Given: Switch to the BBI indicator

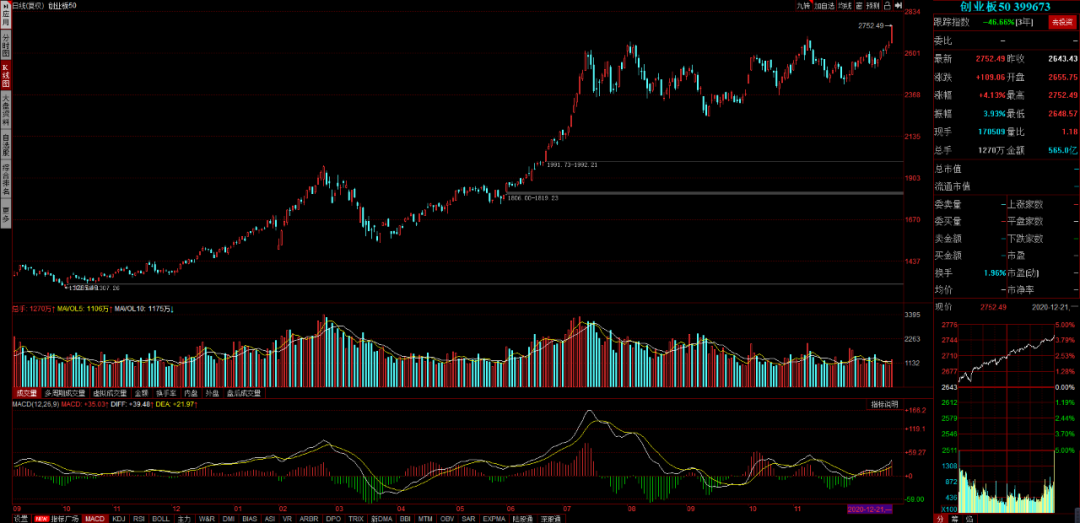Looking at the screenshot, I should [405, 518].
